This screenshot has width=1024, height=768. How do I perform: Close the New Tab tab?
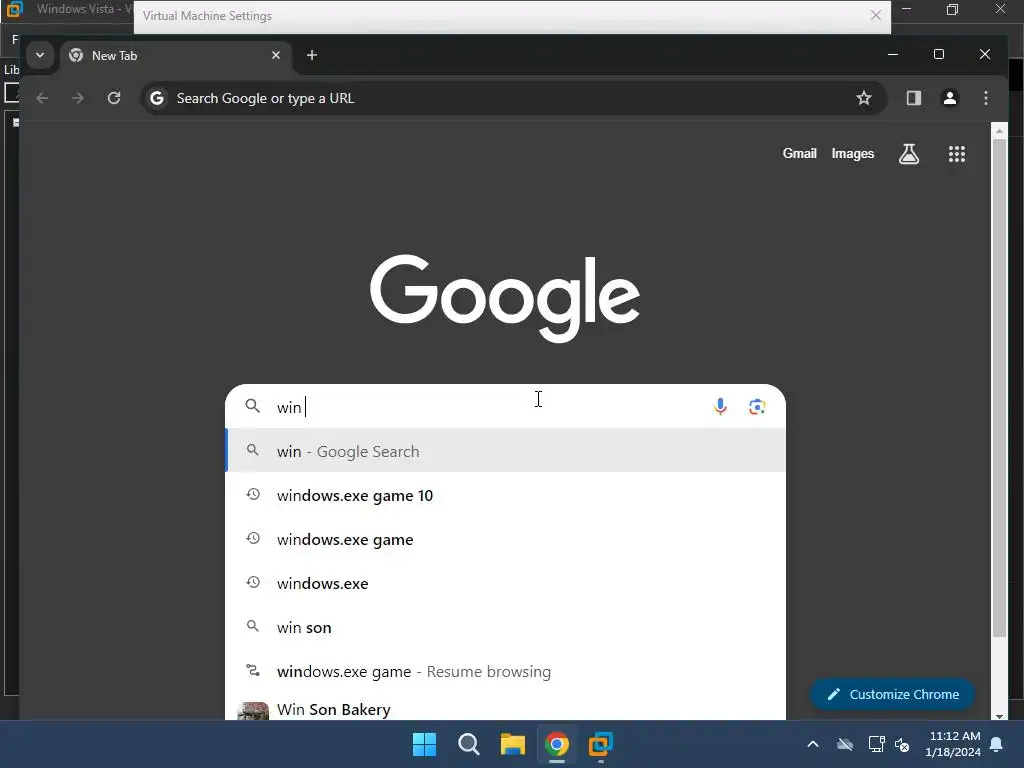[276, 55]
